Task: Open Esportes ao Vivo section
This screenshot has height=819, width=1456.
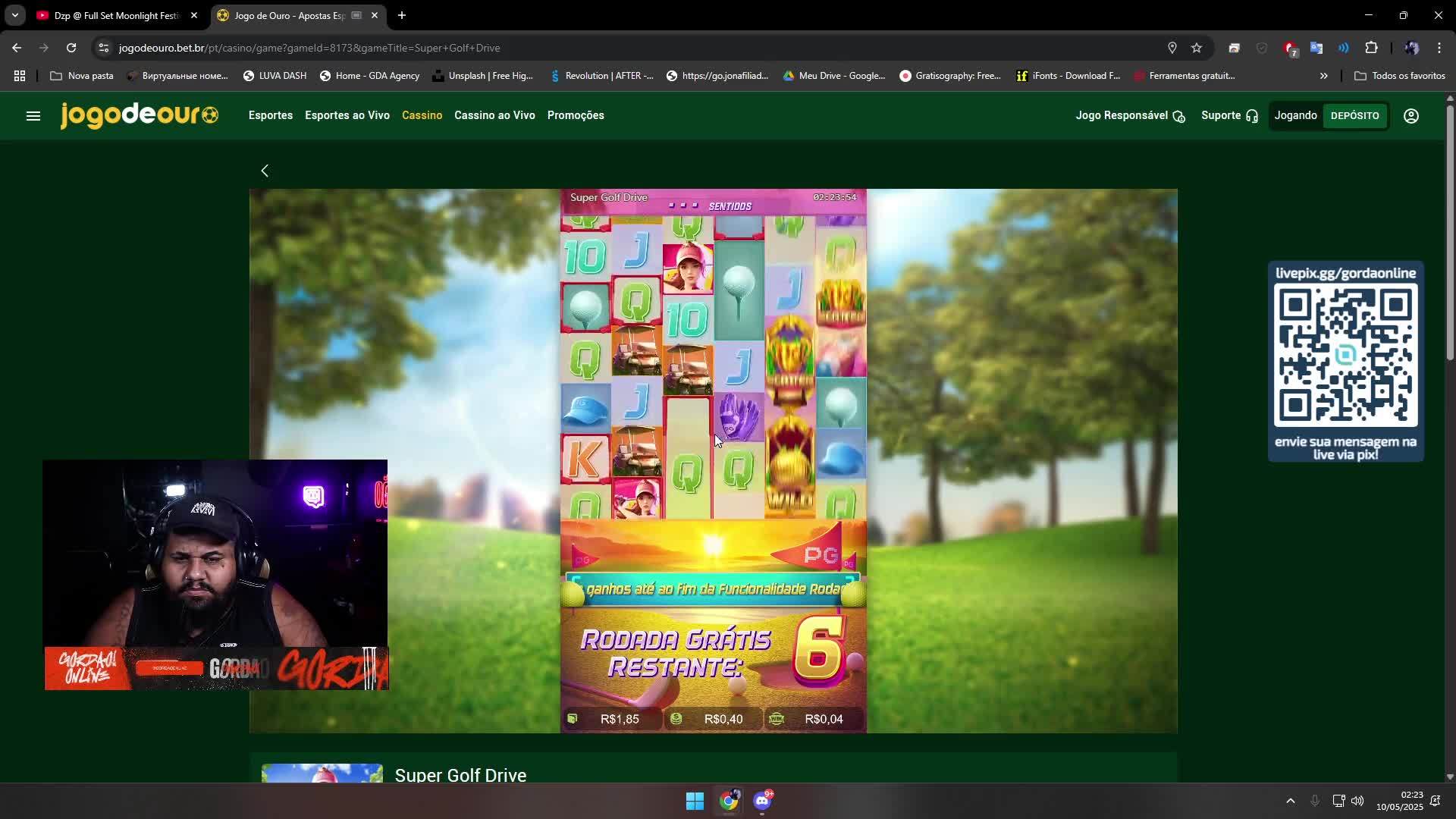Action: (x=347, y=115)
